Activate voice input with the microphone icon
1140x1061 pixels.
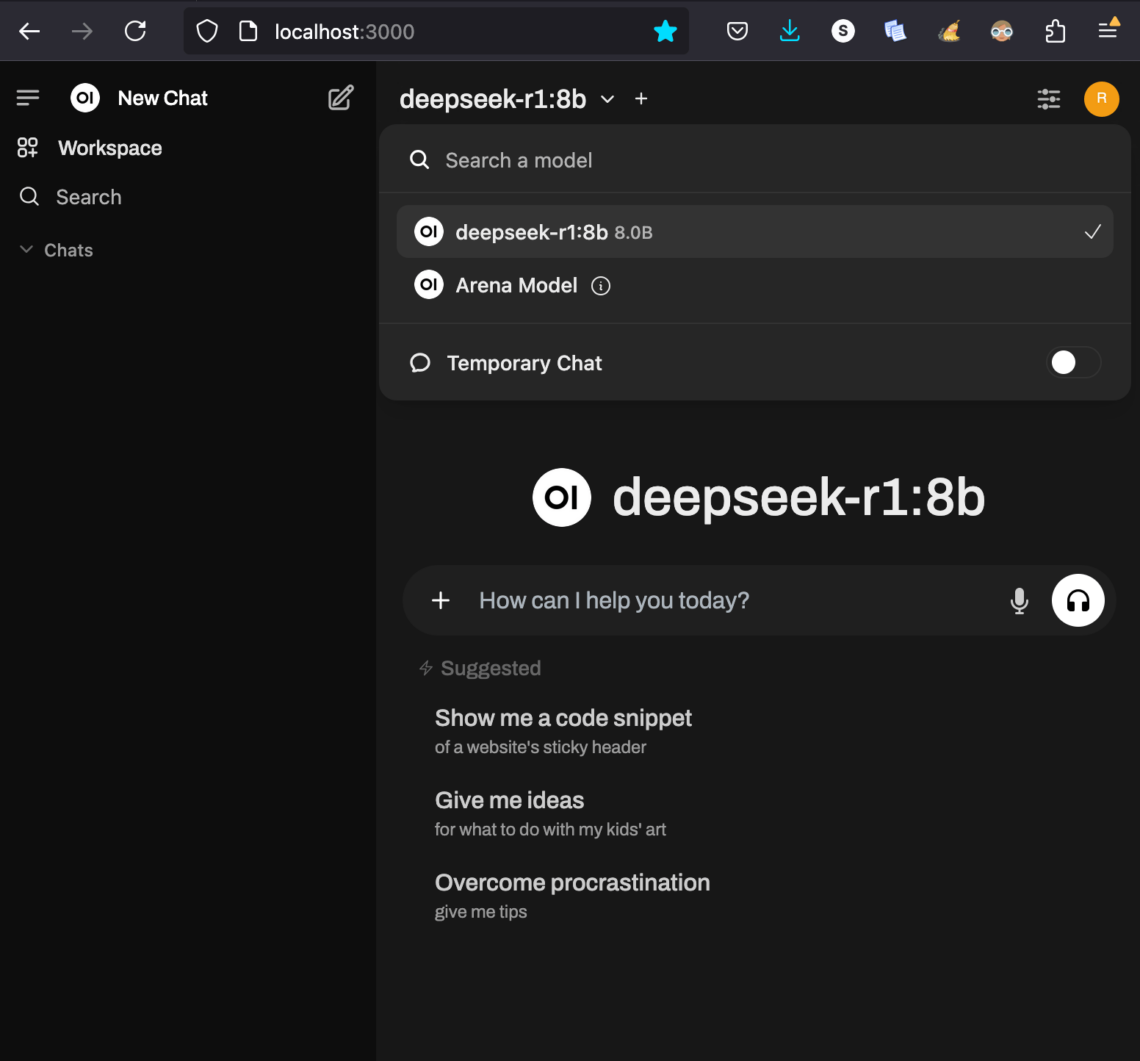tap(1019, 600)
